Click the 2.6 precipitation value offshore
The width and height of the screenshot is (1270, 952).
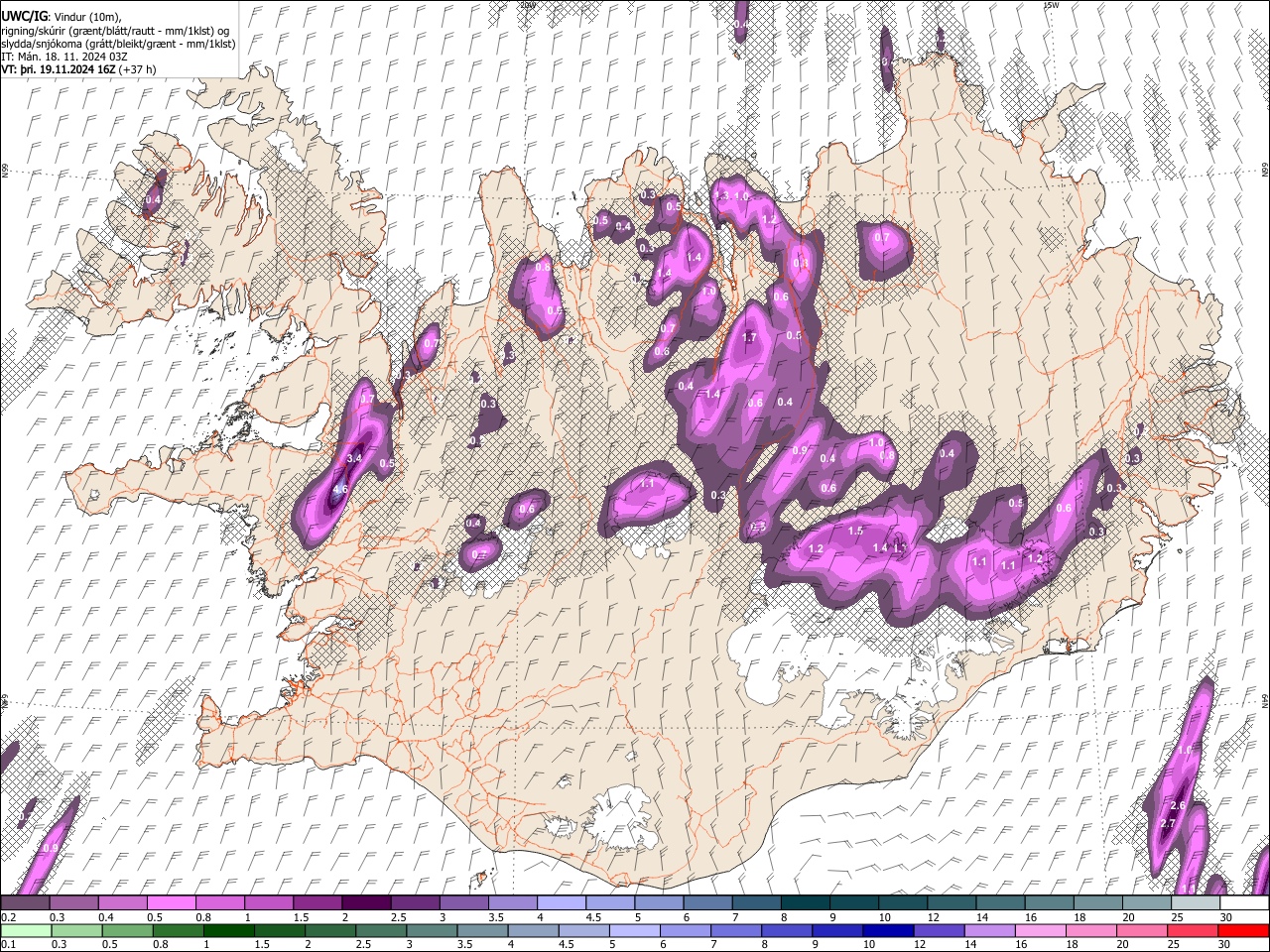(1179, 805)
